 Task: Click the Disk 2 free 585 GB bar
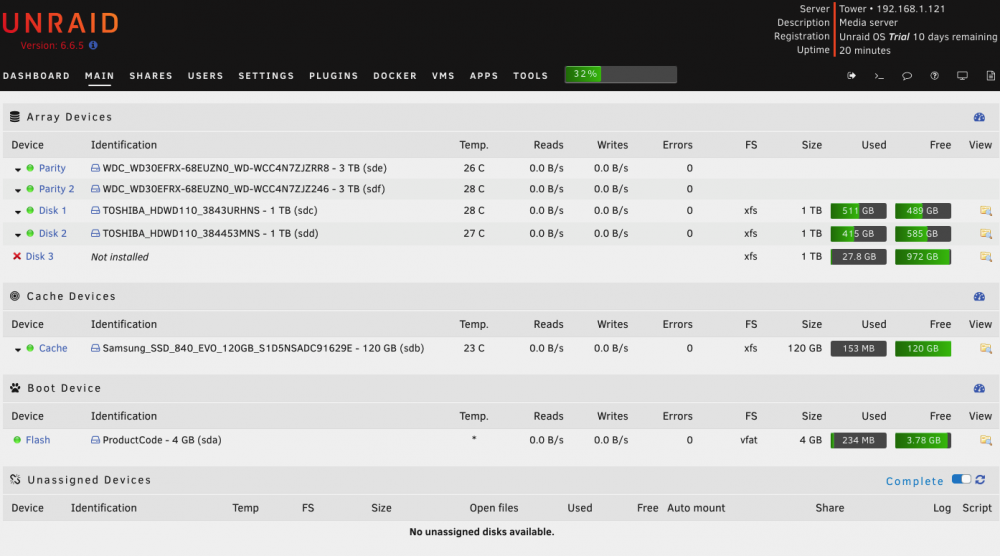point(923,234)
